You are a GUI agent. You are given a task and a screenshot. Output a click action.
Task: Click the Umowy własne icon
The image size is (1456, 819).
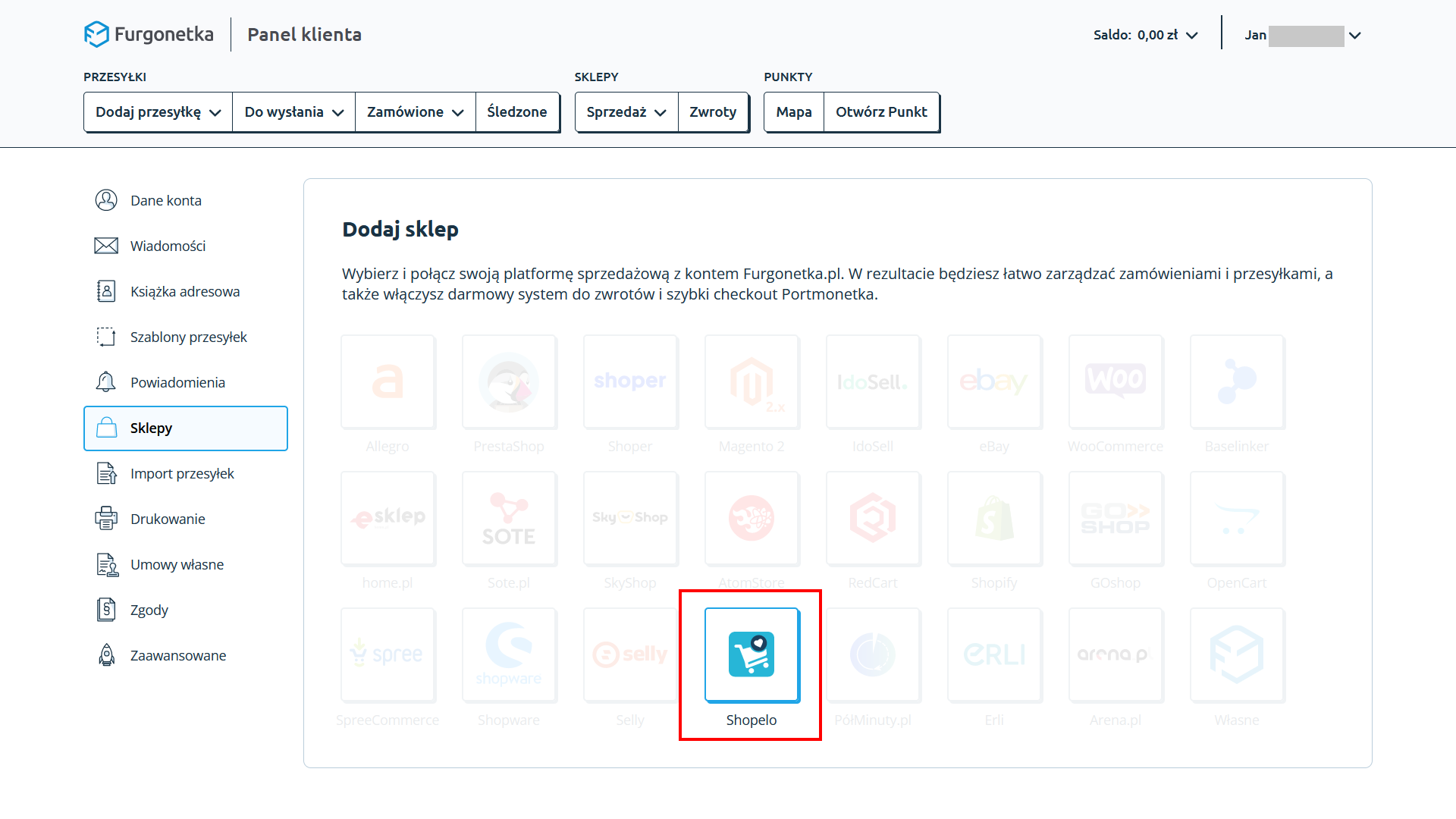pos(107,564)
